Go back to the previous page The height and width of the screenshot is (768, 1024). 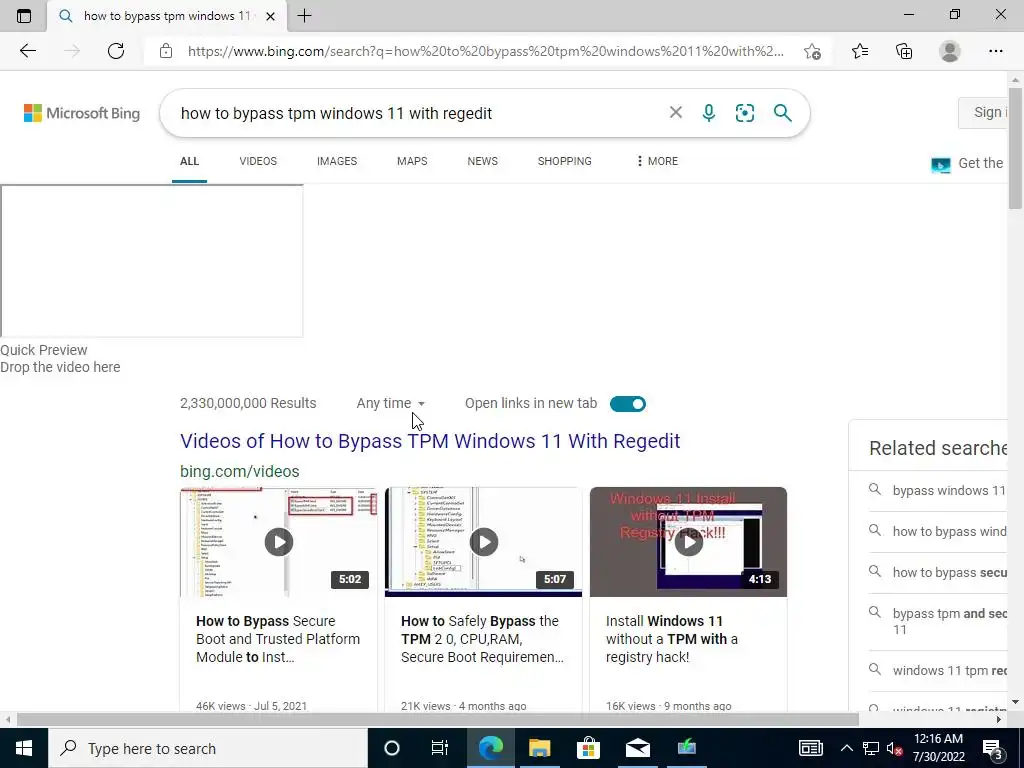(x=27, y=51)
